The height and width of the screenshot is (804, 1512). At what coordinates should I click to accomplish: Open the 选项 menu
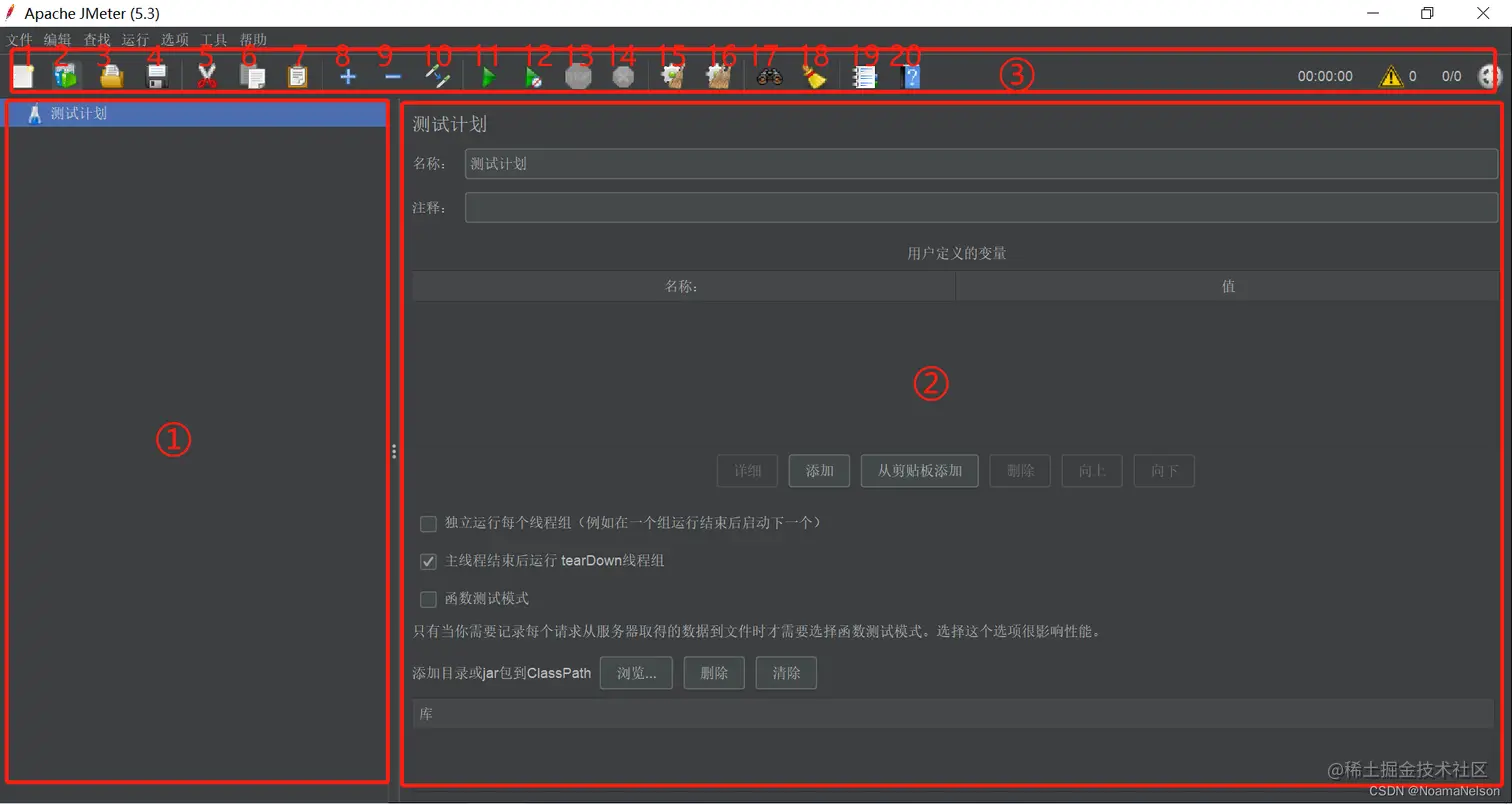pyautogui.click(x=174, y=39)
